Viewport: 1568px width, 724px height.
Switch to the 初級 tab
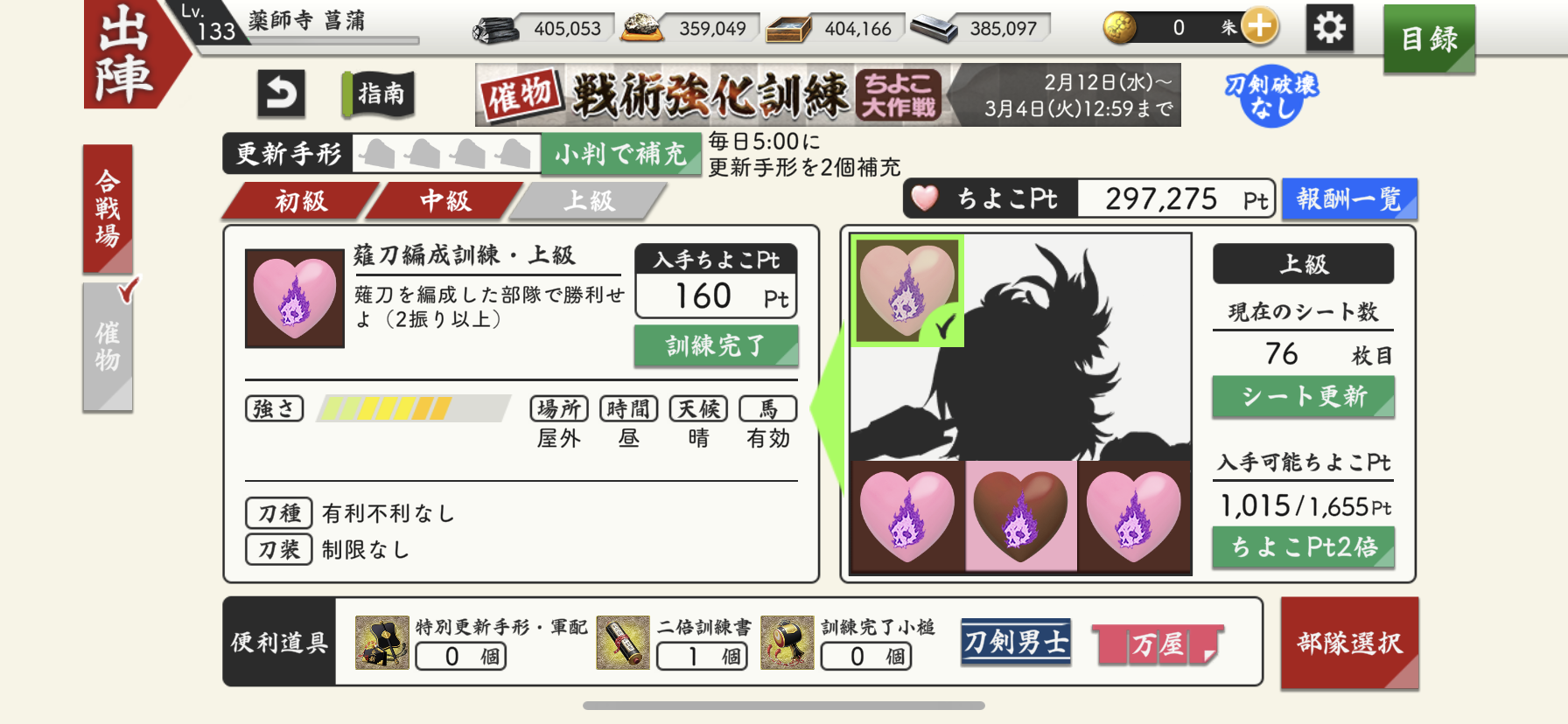301,201
